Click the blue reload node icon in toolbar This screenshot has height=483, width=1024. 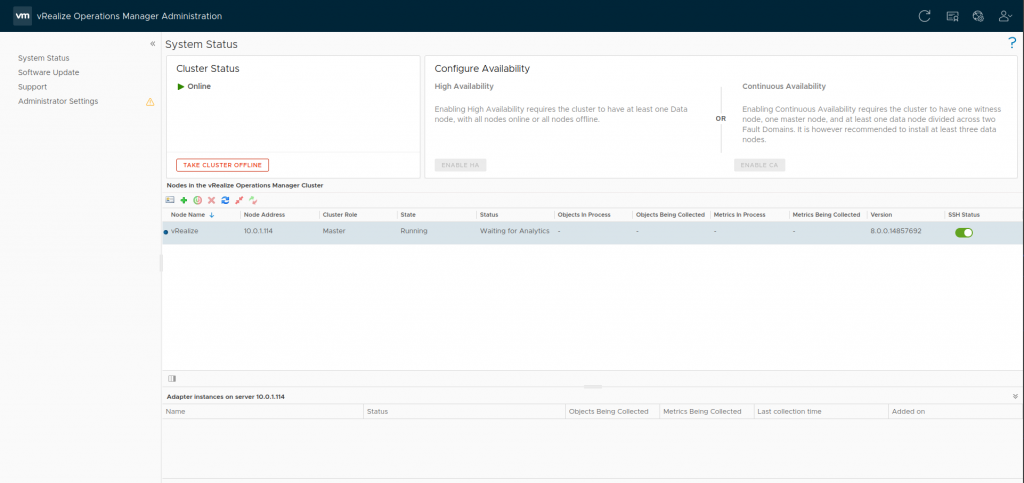225,200
